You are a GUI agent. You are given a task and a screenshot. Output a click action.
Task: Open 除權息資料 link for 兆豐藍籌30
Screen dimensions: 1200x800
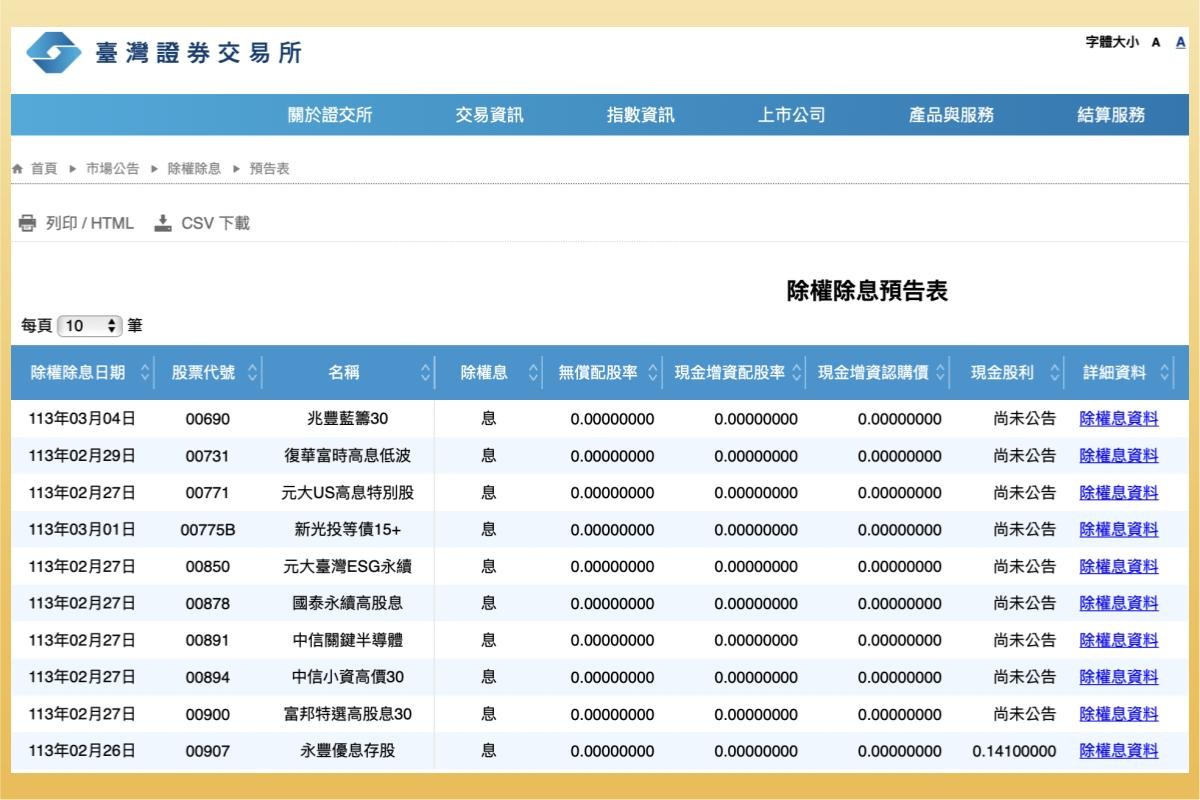1120,417
